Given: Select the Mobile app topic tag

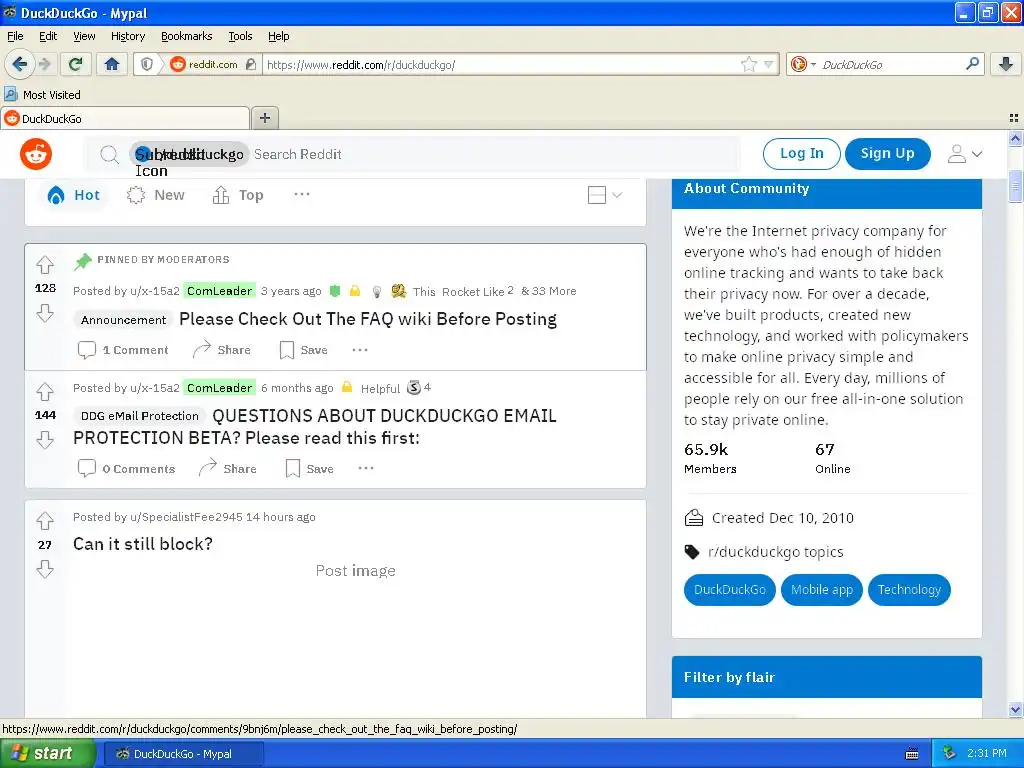Looking at the screenshot, I should click(822, 589).
